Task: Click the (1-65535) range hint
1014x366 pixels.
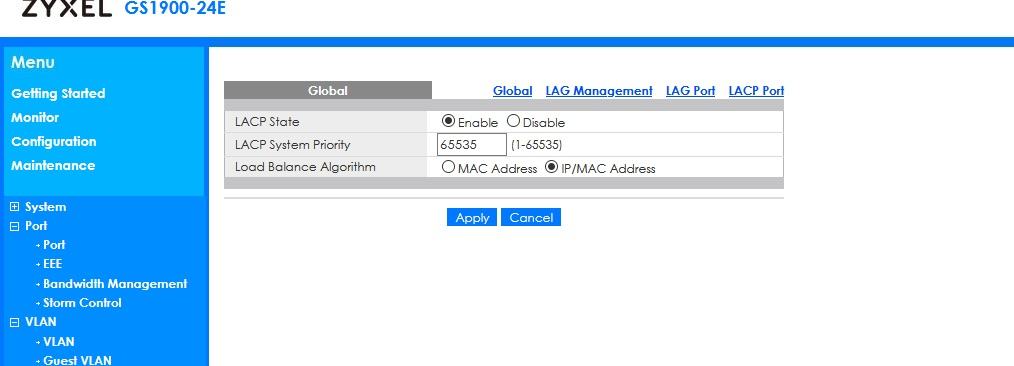Action: click(536, 145)
